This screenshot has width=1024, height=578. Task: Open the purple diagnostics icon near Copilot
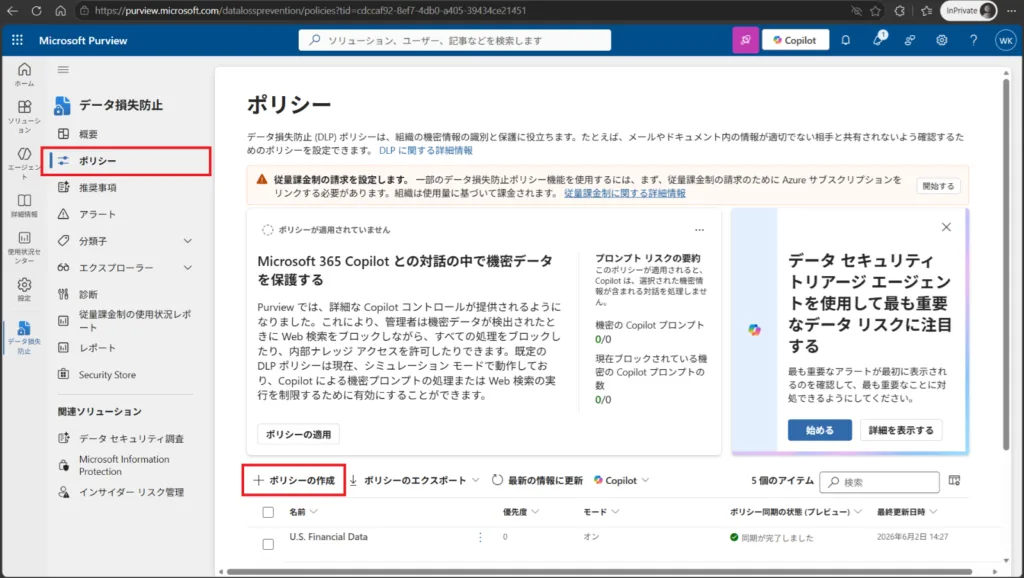tap(745, 40)
